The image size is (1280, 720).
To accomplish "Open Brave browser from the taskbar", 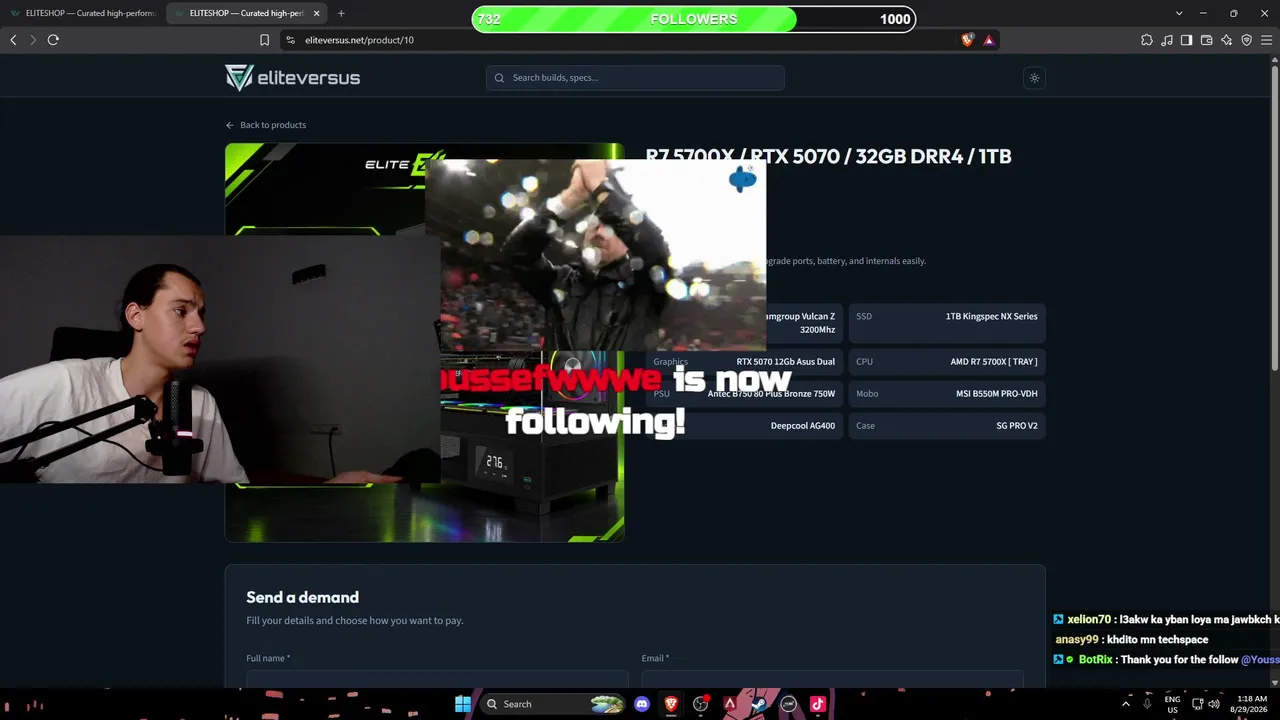I will point(671,704).
